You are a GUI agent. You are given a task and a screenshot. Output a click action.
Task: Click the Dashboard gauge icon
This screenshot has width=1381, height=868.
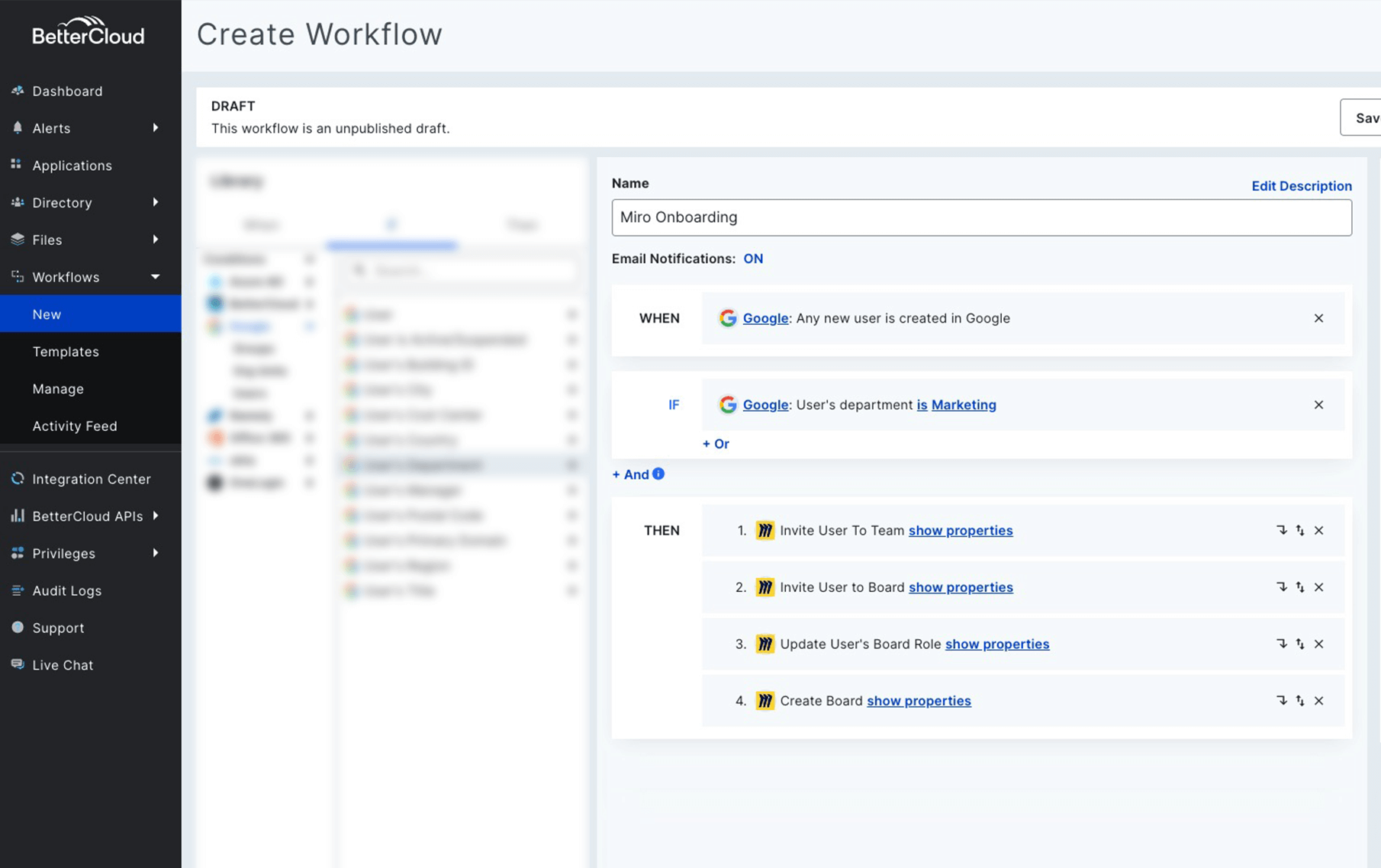pyautogui.click(x=18, y=90)
